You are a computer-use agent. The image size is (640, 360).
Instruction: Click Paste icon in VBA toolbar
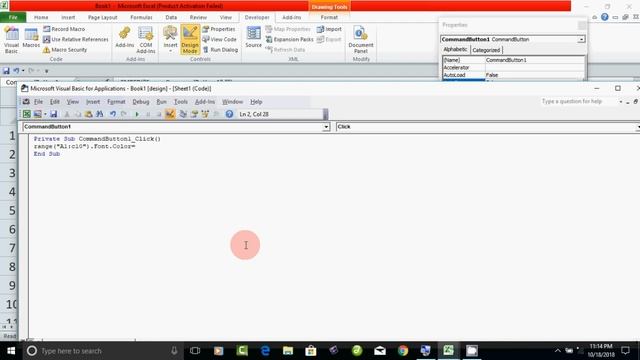tap(88, 114)
